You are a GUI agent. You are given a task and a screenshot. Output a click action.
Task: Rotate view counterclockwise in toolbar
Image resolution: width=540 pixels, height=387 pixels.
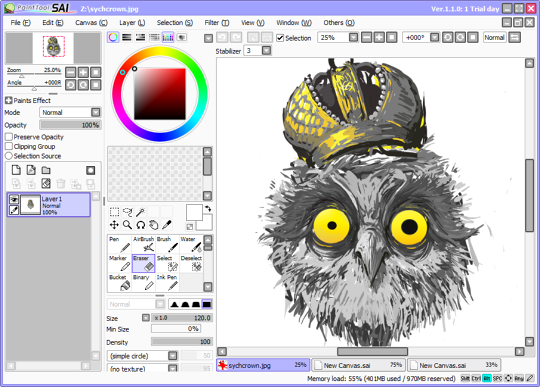pyautogui.click(x=447, y=37)
